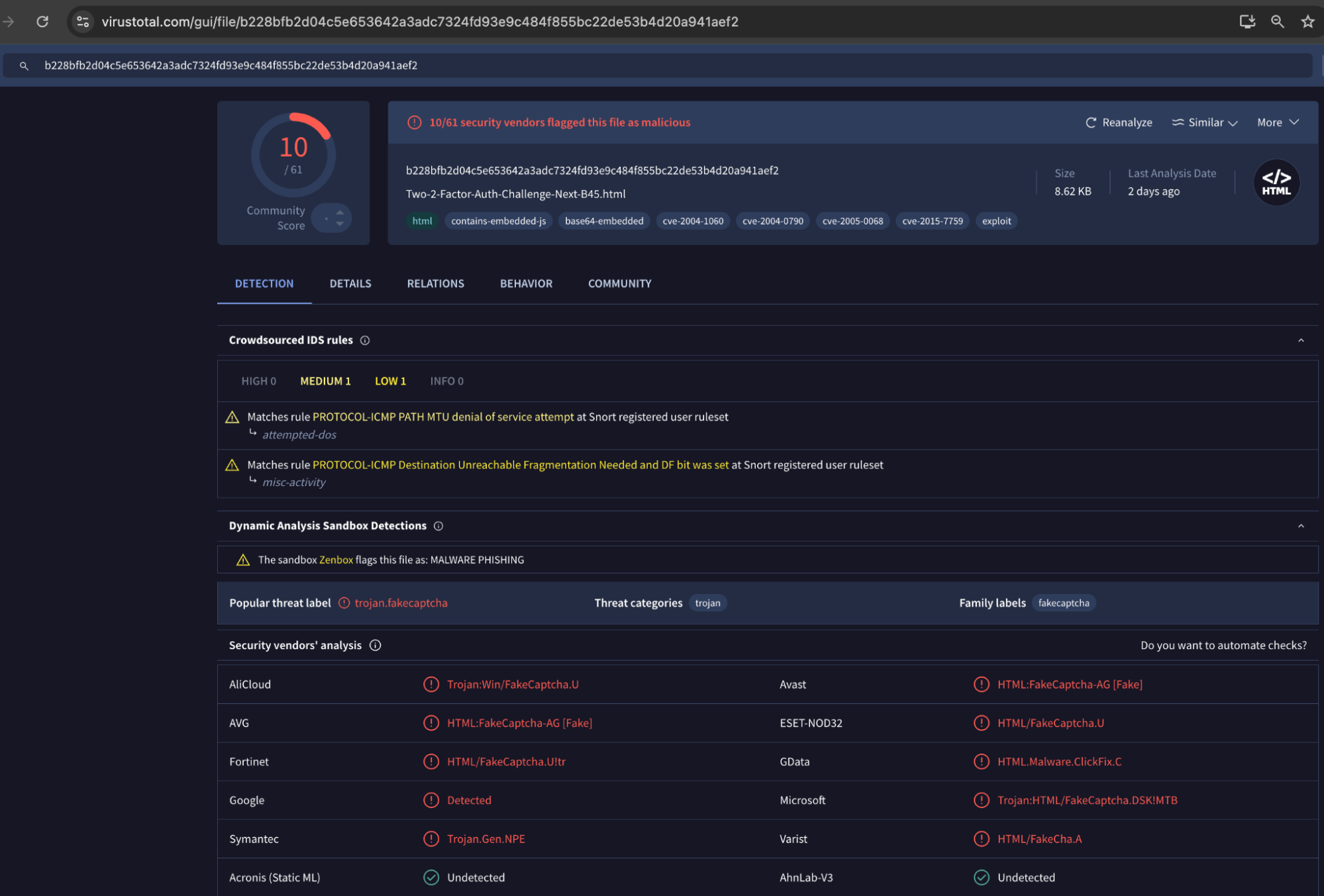
Task: Click the fakecaptcha family label chip
Action: [1064, 603]
